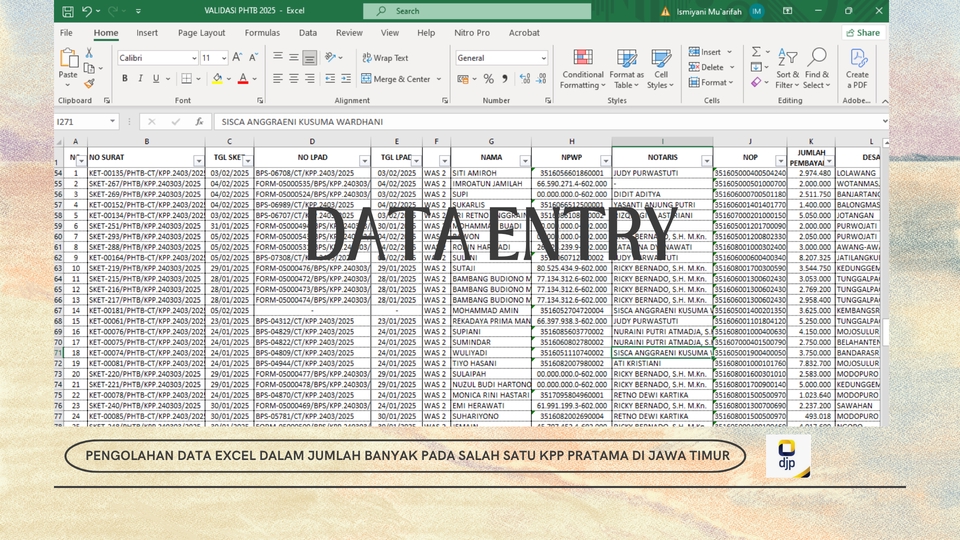Click Insert cells button
The image size is (960, 540).
coord(705,52)
